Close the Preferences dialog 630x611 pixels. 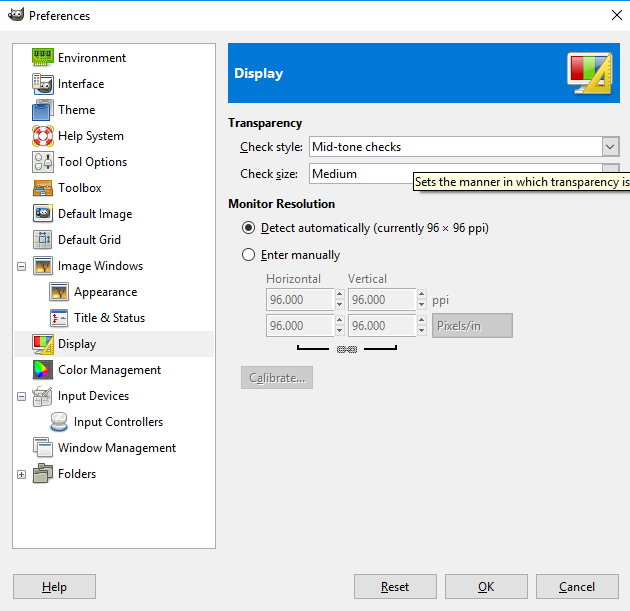coord(617,15)
